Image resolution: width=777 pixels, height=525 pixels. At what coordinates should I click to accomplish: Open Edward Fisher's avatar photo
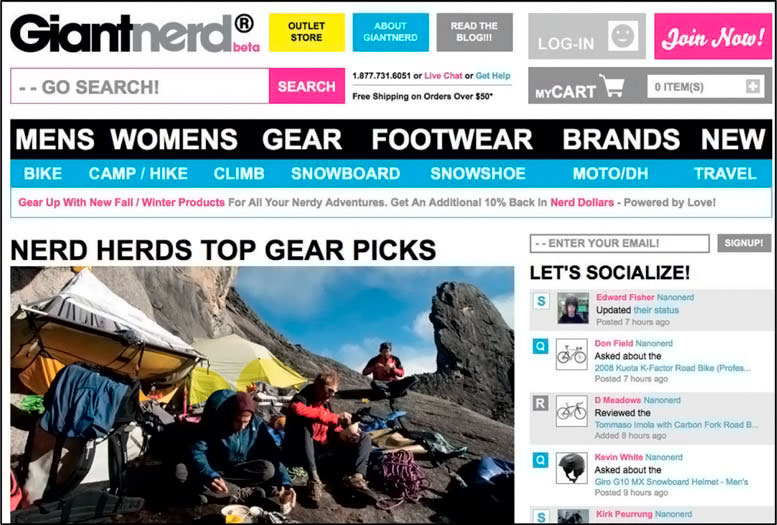pos(573,308)
